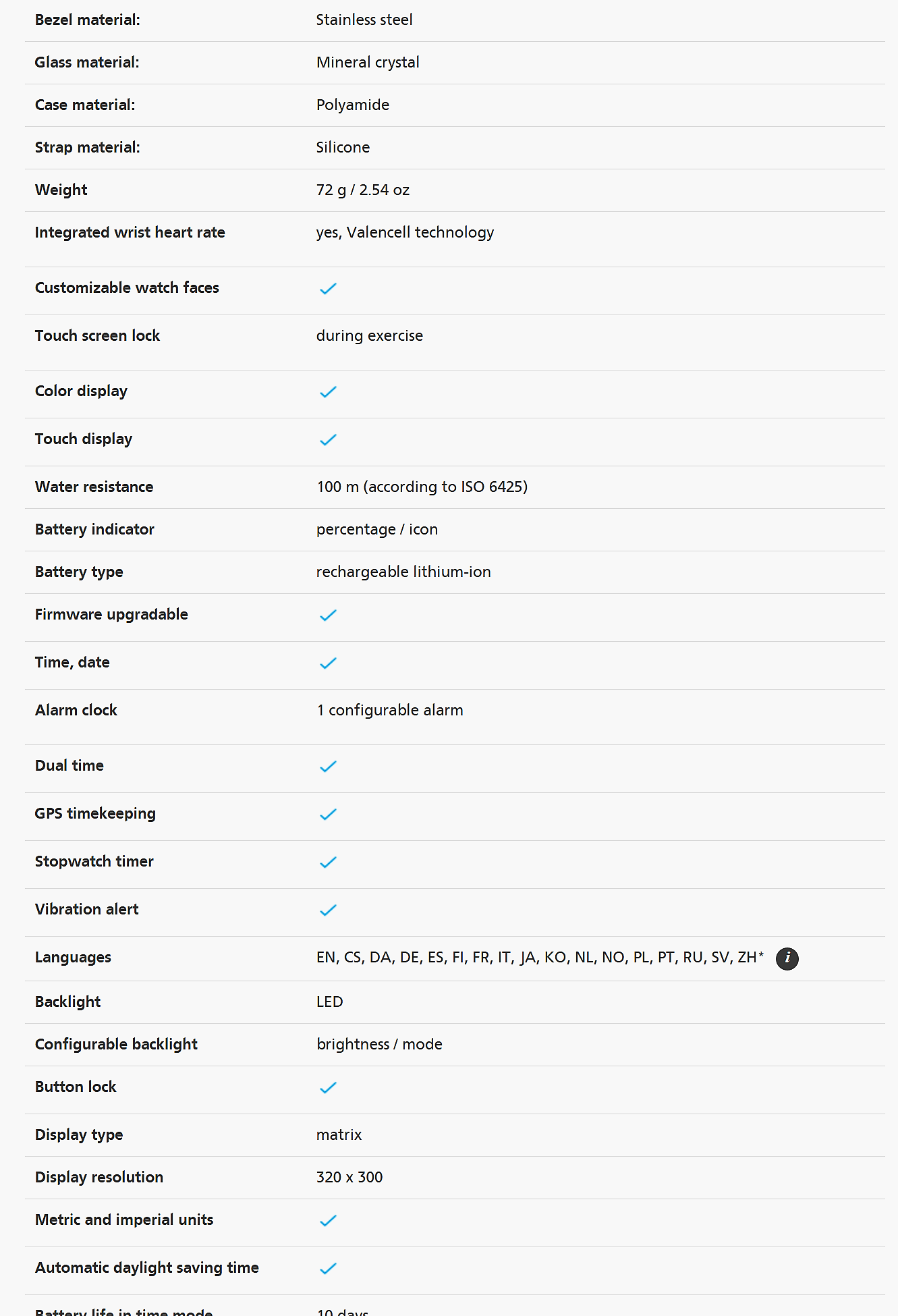Click the Languages info icon
Viewport: 898px width, 1316px height.
[x=787, y=958]
